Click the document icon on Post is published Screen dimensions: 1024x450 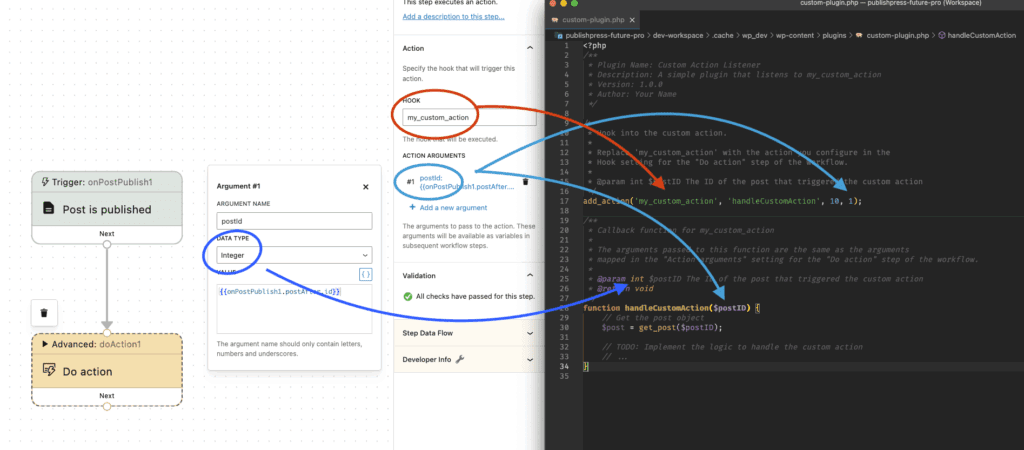(48, 210)
